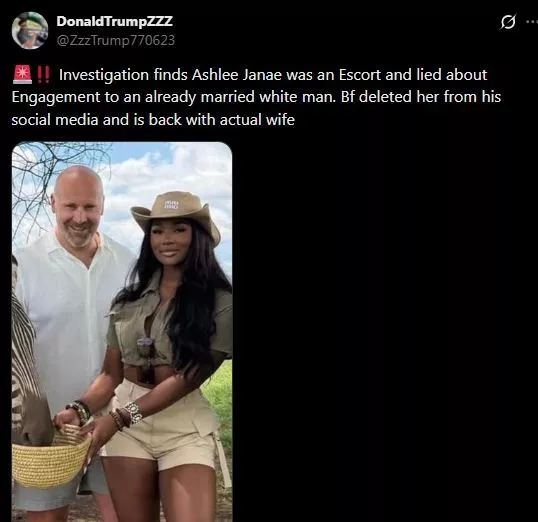
Task: Open the Grok explain-post icon
Action: coord(508,22)
